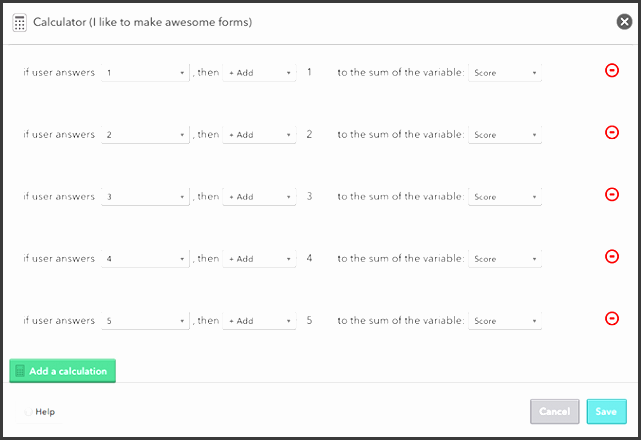
Task: Change the + Add operation in second row
Action: click(259, 135)
